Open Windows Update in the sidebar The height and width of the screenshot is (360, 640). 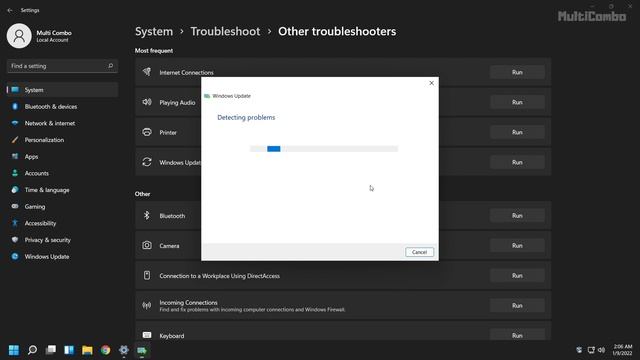62,257
